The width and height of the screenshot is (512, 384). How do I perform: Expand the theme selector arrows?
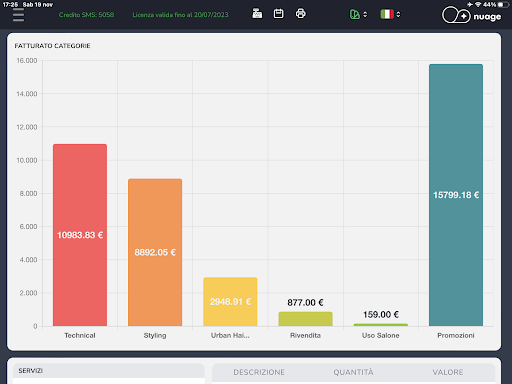pos(365,14)
